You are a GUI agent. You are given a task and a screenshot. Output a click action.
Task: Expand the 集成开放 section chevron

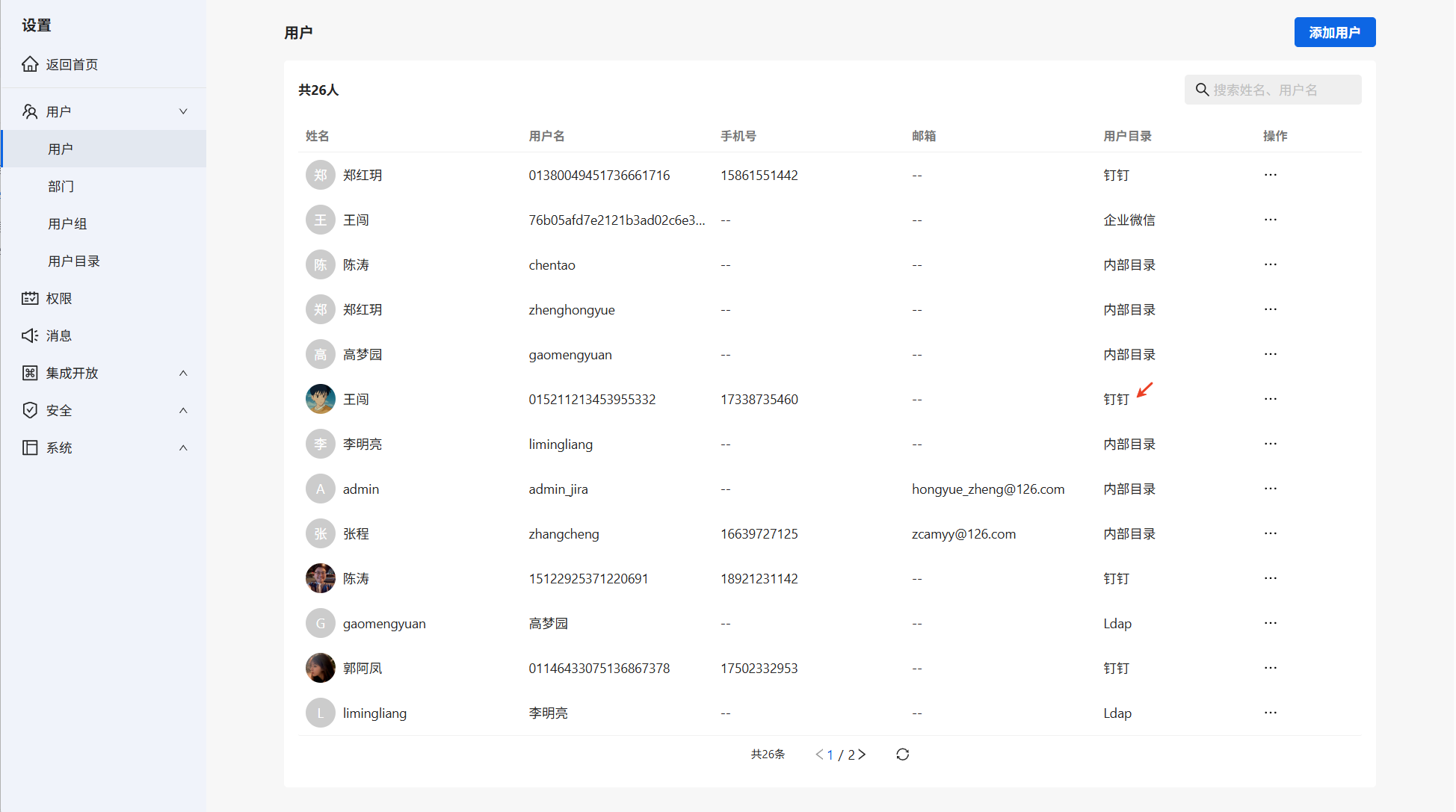tap(183, 373)
